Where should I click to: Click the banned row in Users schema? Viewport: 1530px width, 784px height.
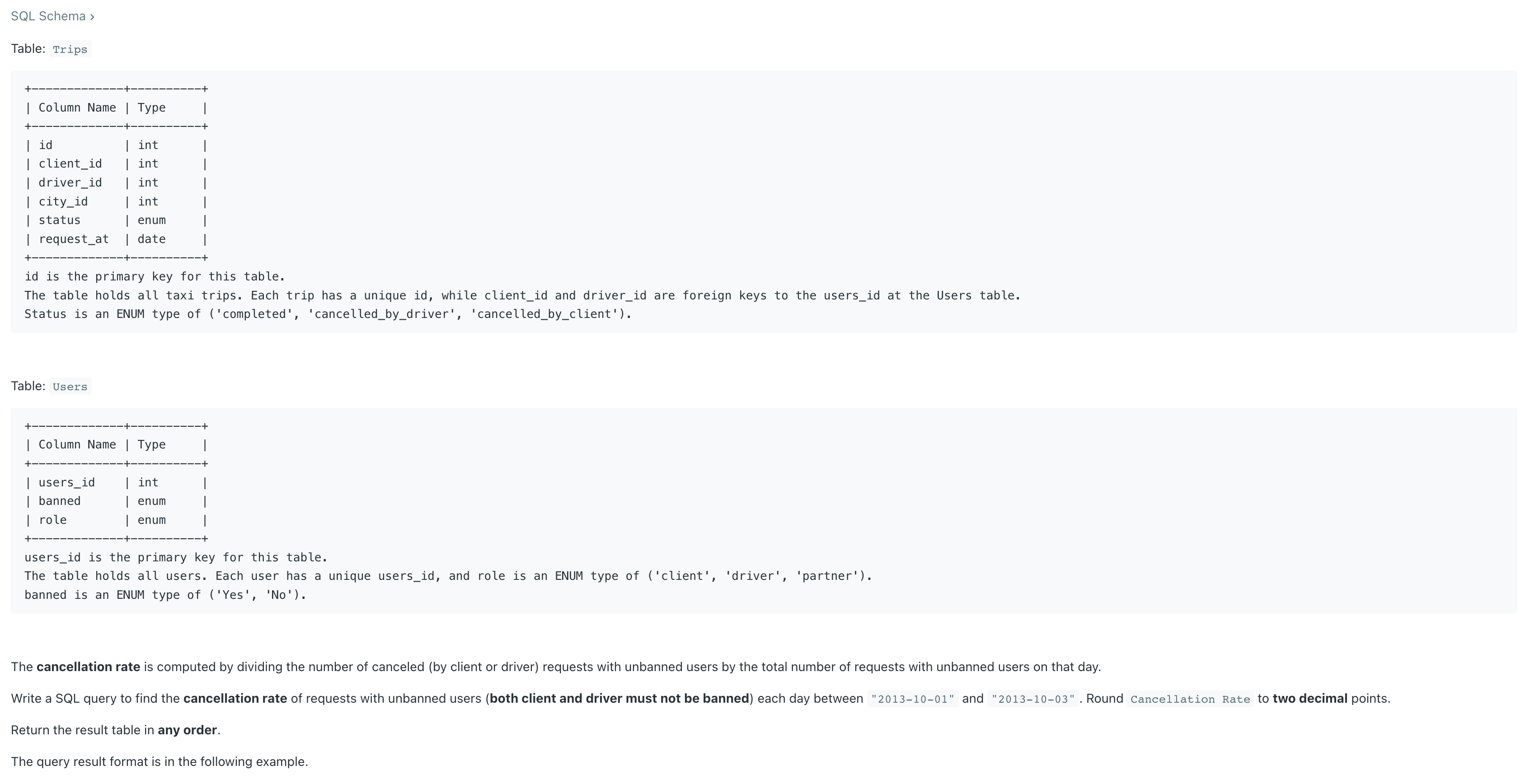(x=116, y=501)
